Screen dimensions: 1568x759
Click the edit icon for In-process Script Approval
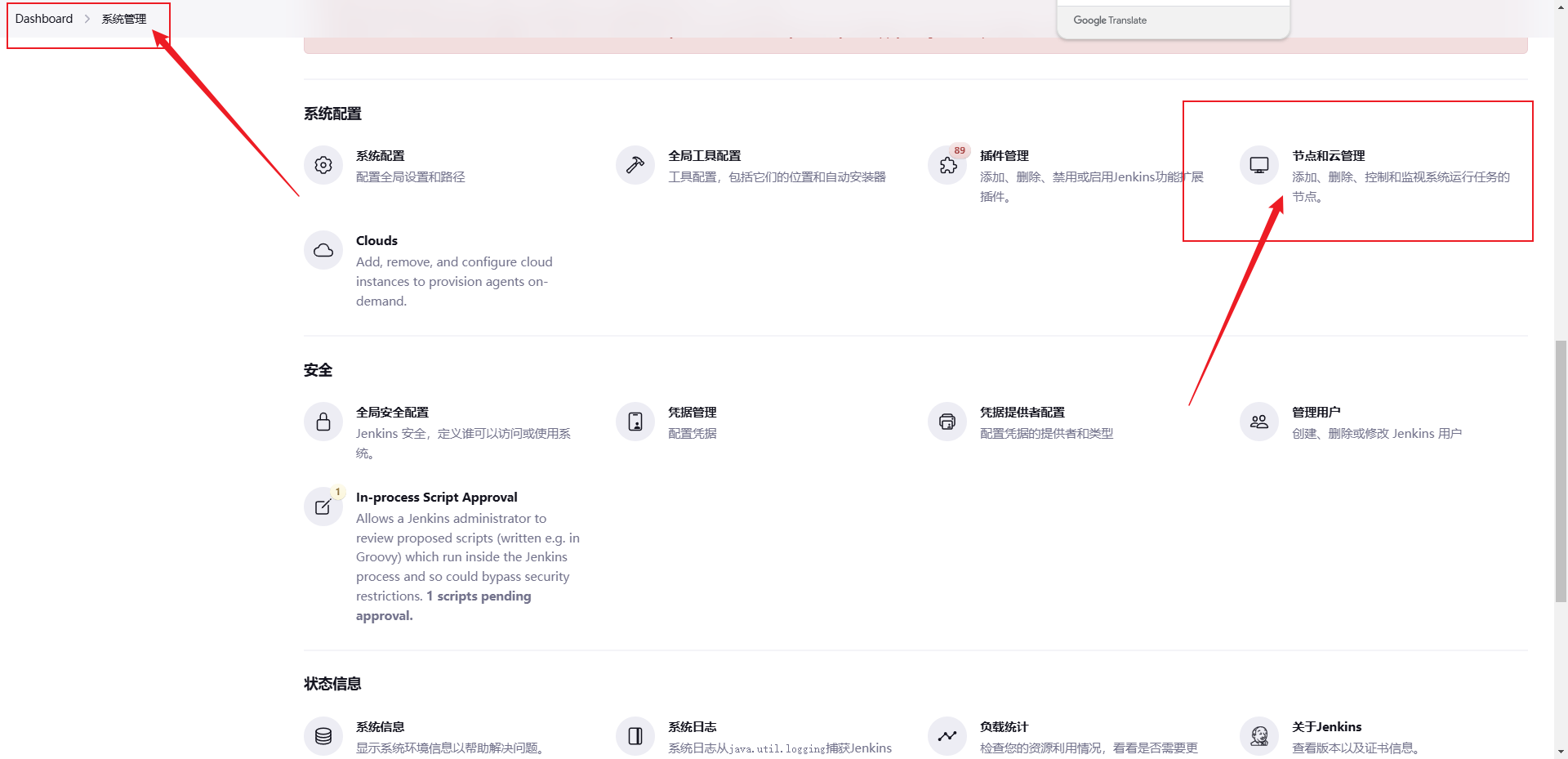tap(323, 507)
